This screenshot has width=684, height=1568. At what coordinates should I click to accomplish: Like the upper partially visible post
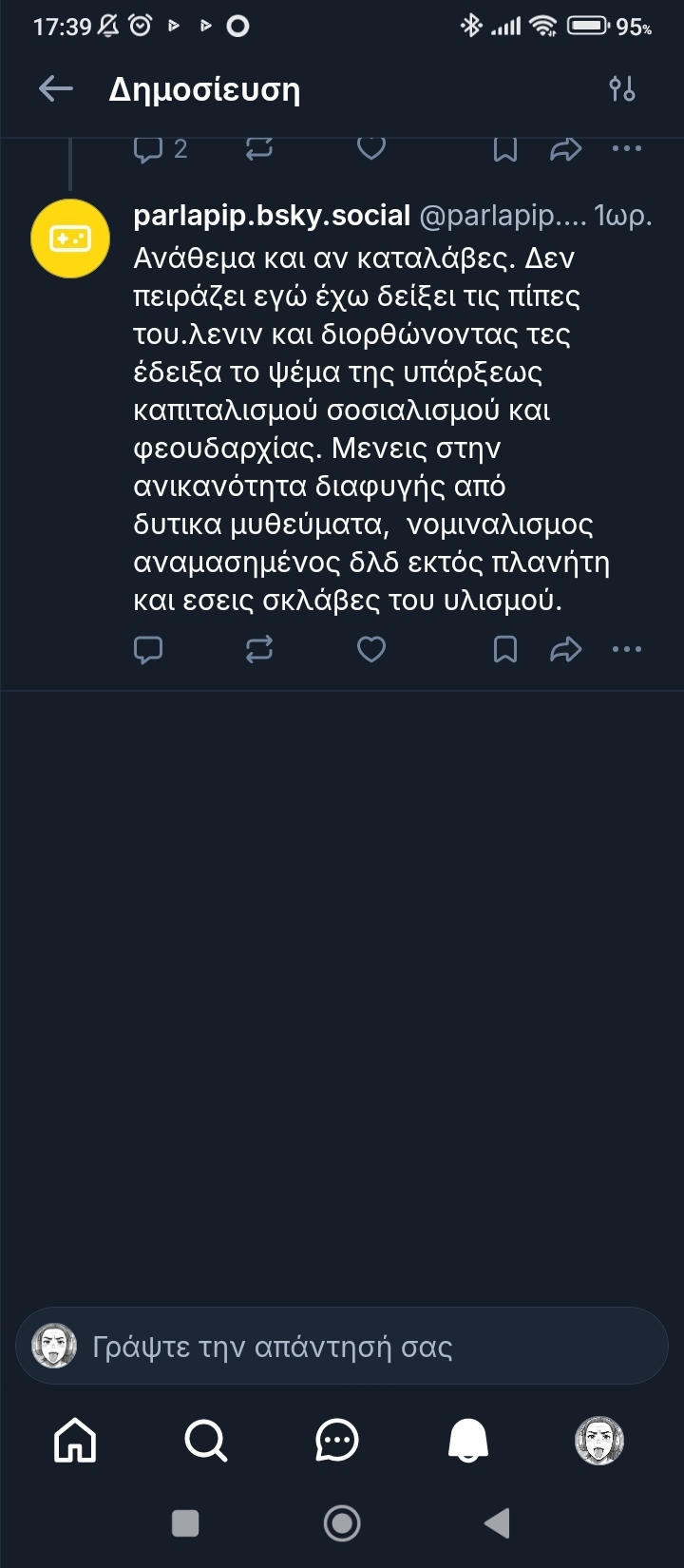(x=370, y=148)
